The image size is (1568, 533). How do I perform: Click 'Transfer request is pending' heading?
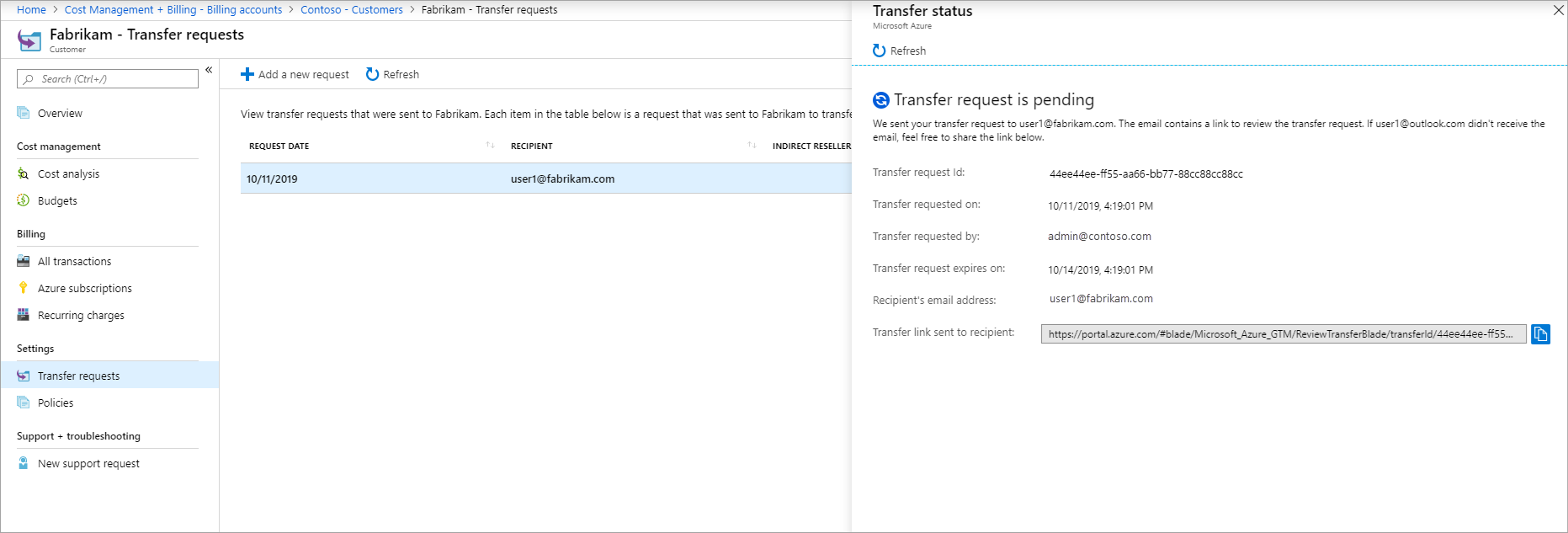coord(993,100)
